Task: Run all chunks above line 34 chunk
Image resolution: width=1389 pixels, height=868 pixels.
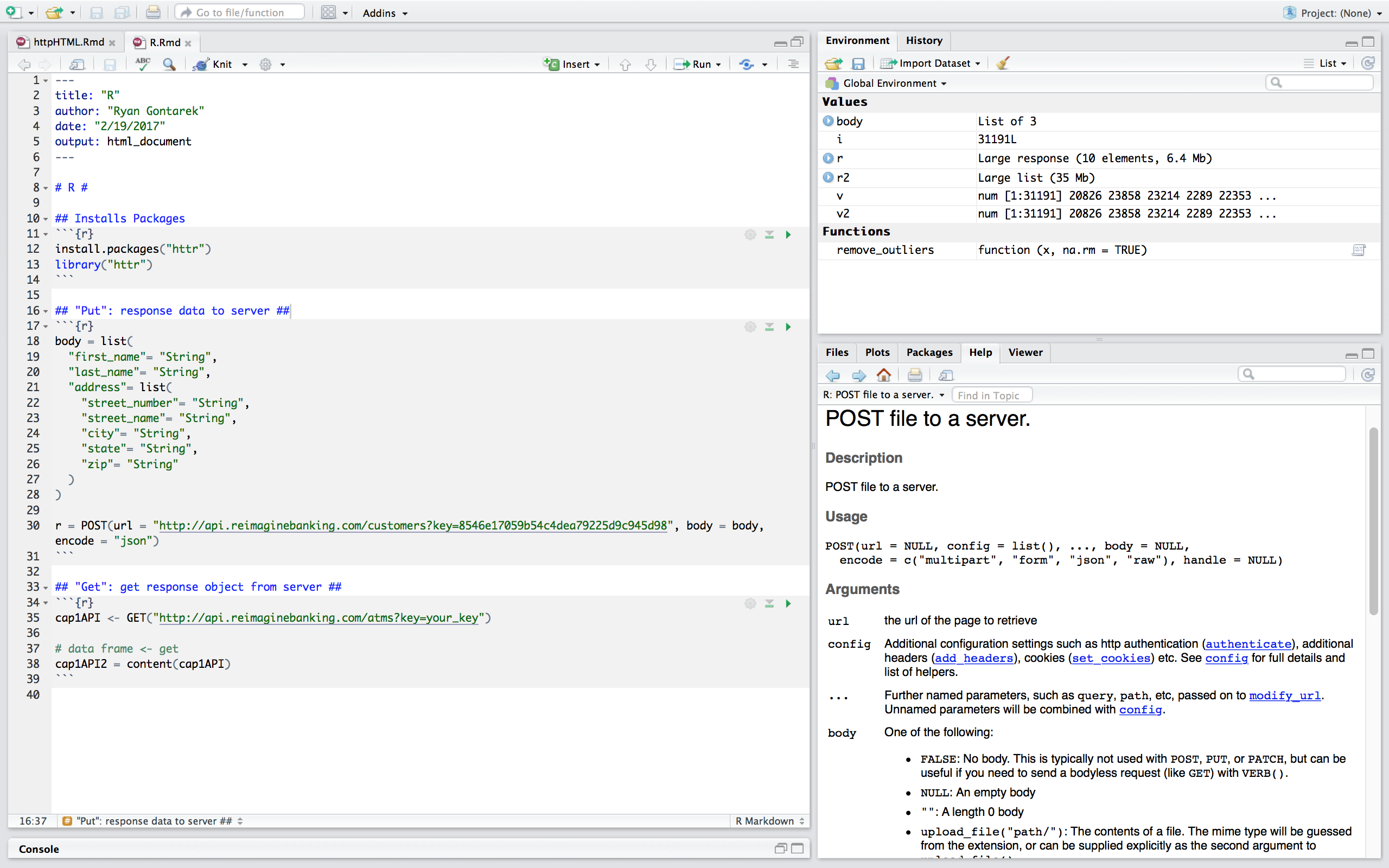Action: [x=769, y=603]
